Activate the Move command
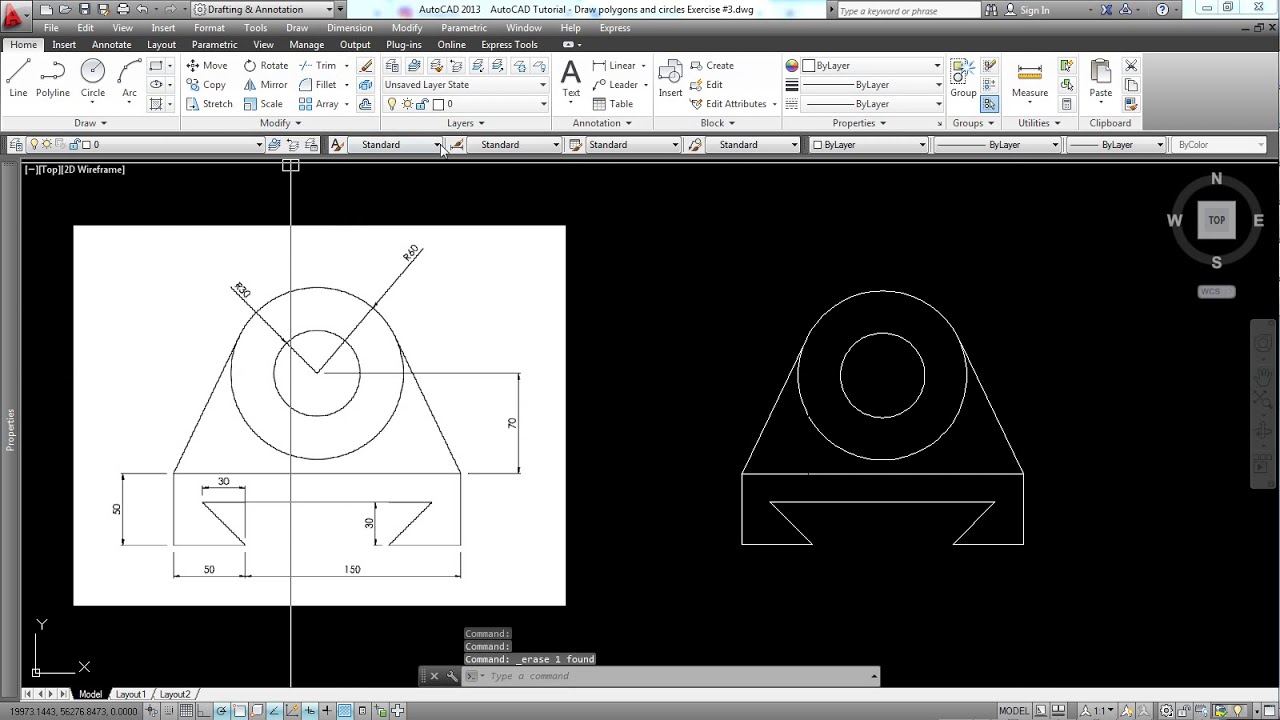The width and height of the screenshot is (1280, 720). coord(207,66)
